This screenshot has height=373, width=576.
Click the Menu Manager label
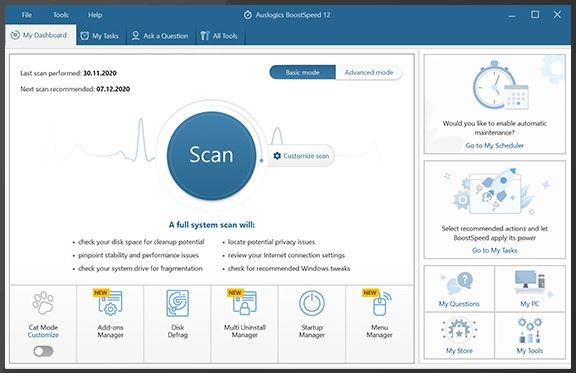pos(379,331)
